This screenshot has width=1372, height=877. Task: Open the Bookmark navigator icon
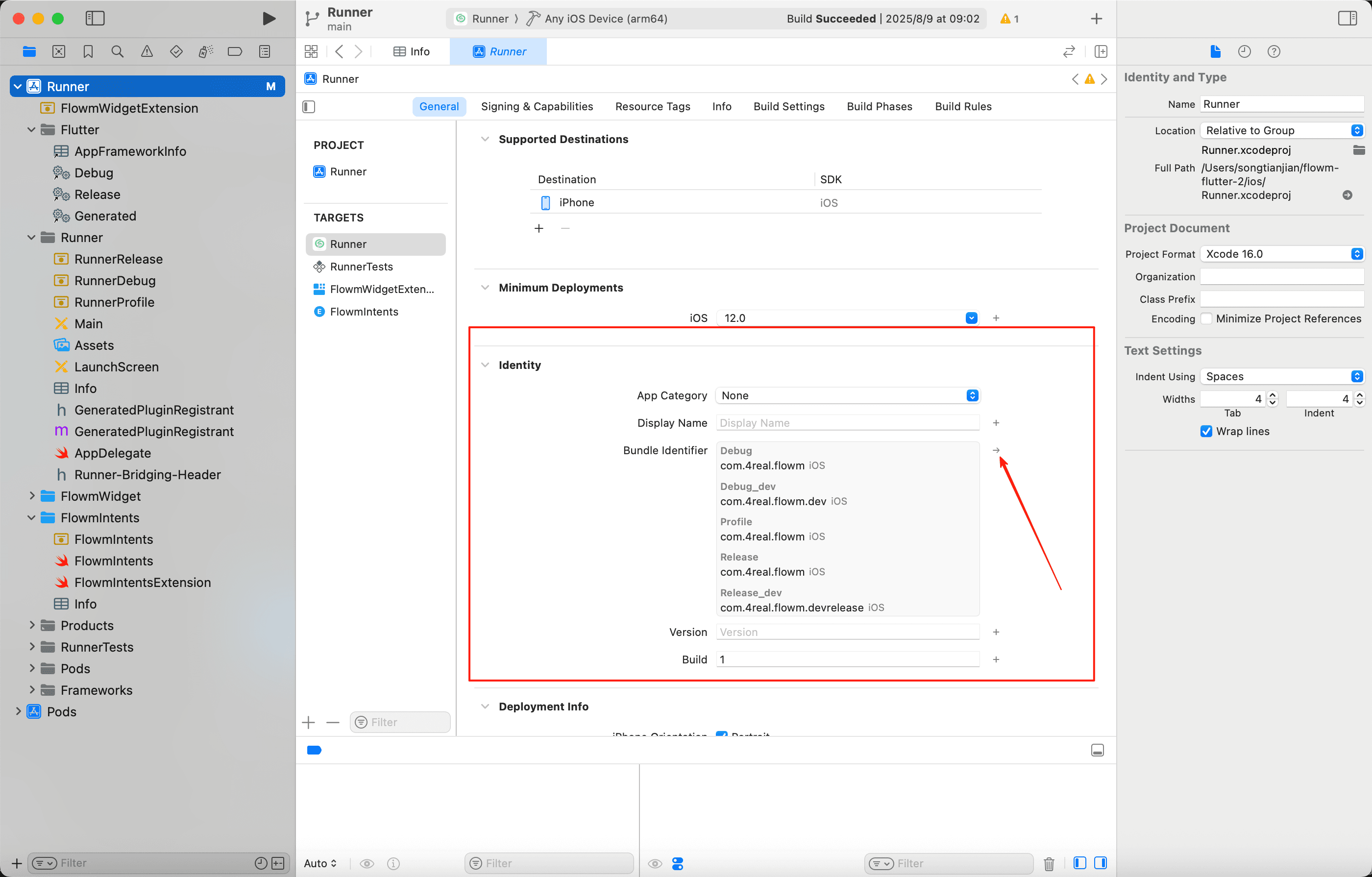[x=88, y=52]
